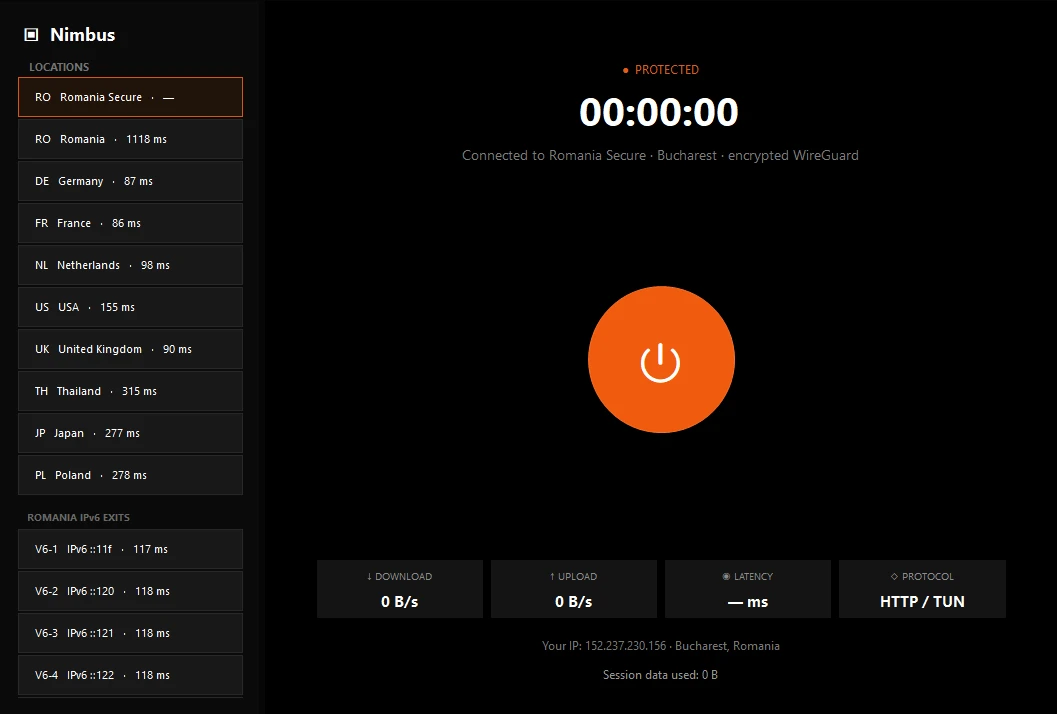The height and width of the screenshot is (714, 1057).
Task: Select the Japan 277 ms server
Action: click(130, 433)
